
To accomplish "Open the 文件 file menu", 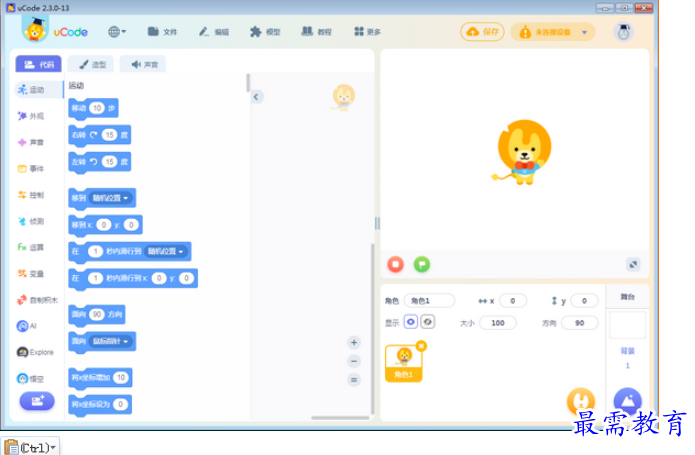I will (x=162, y=32).
